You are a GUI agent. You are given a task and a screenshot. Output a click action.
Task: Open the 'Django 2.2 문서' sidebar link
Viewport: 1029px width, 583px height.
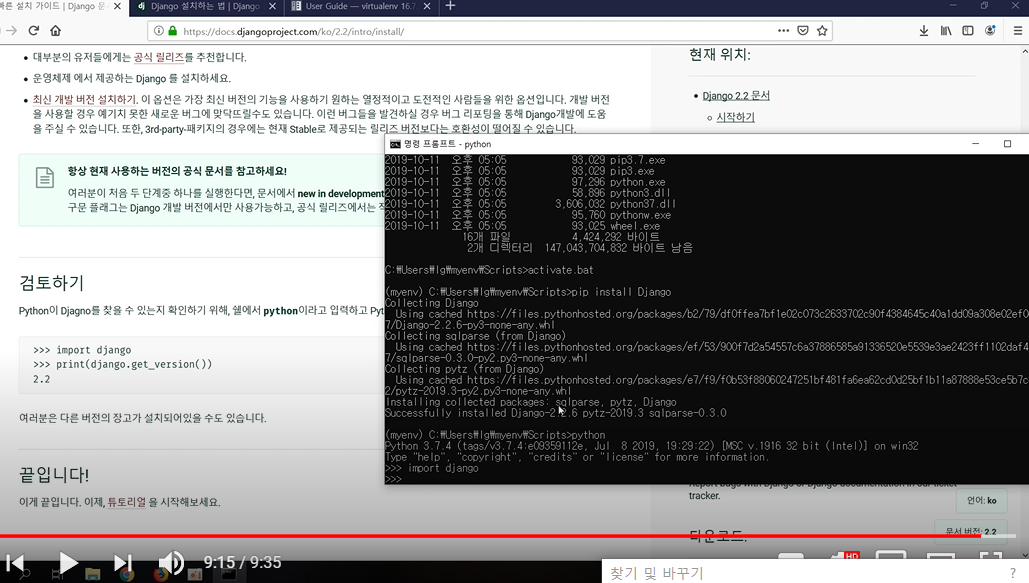point(736,96)
